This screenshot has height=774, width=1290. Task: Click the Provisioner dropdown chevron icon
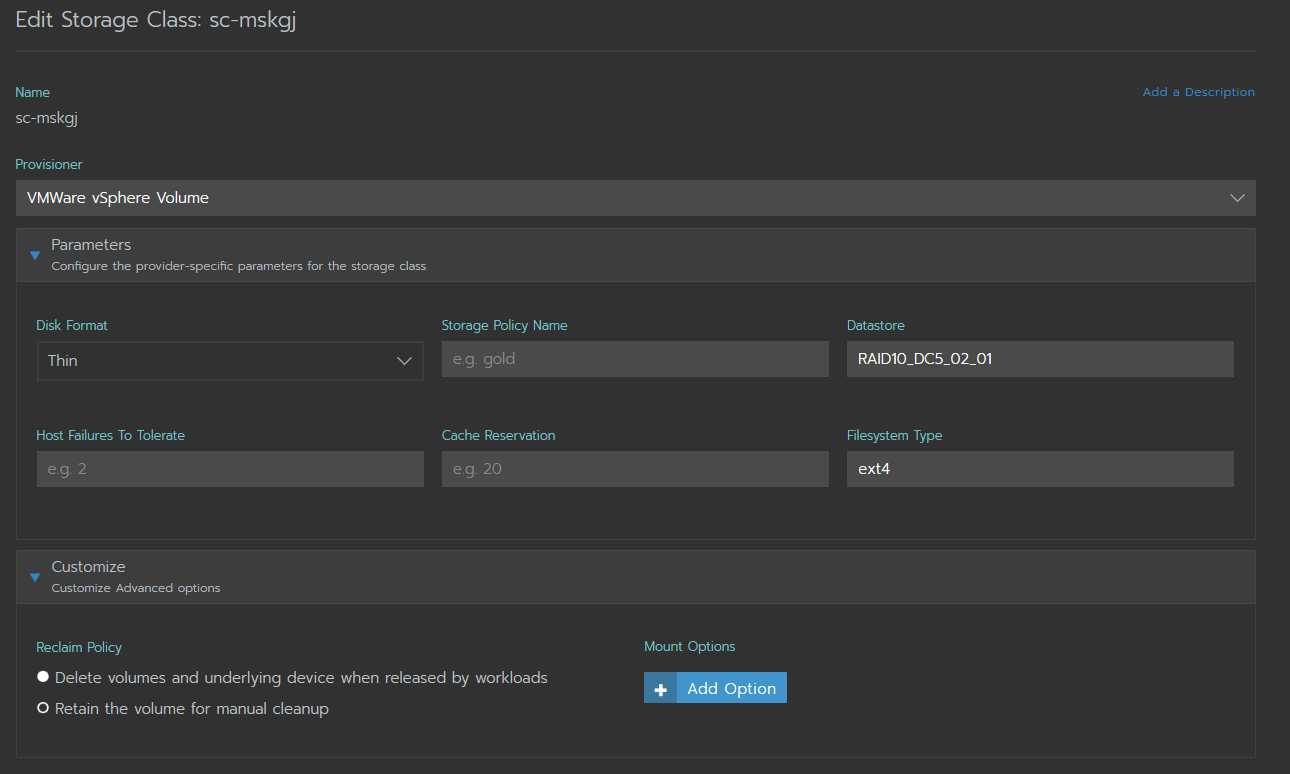[1237, 197]
